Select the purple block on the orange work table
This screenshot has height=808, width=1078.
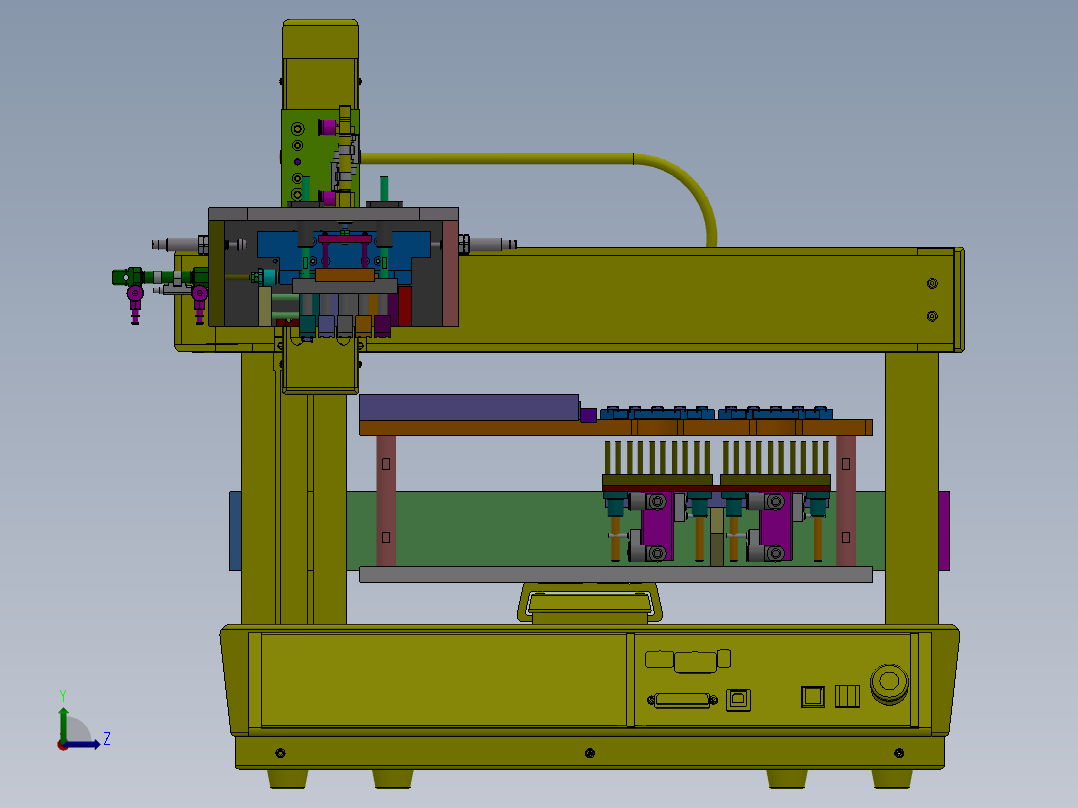pos(469,407)
